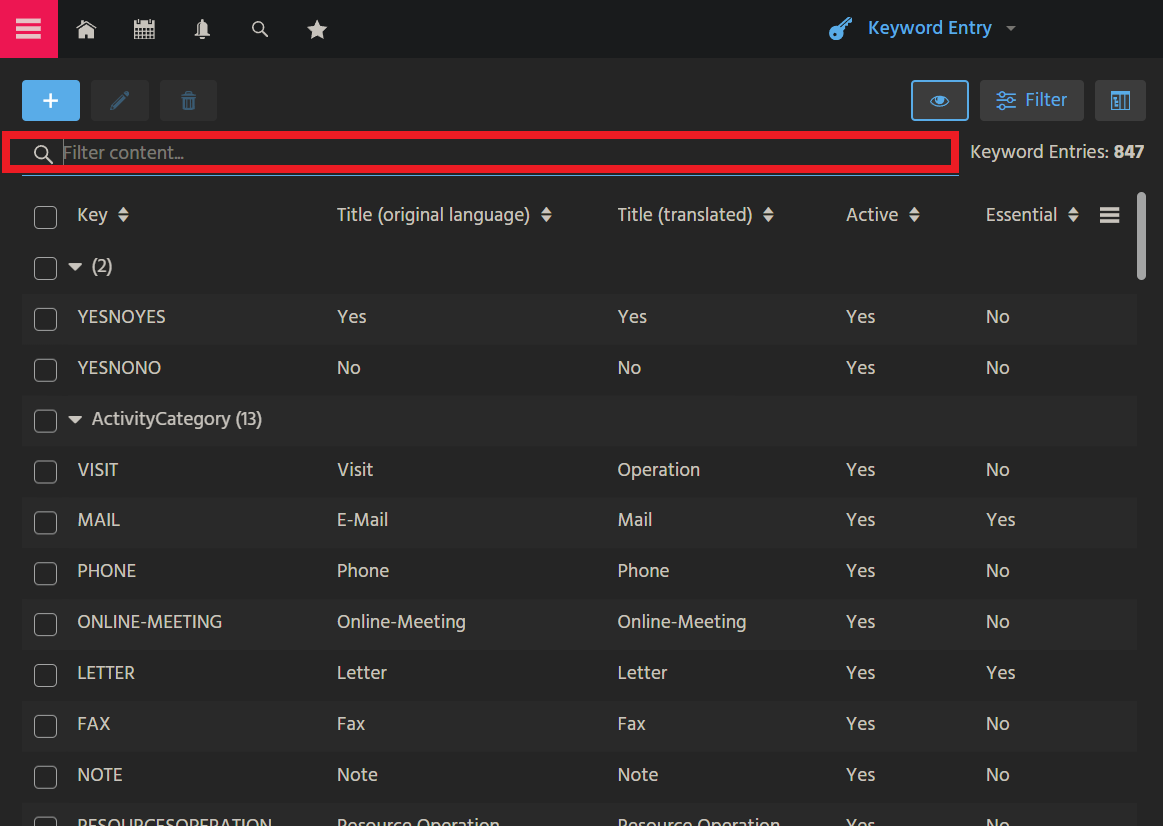Select the MAIL row checkbox
The width and height of the screenshot is (1163, 826).
45,522
